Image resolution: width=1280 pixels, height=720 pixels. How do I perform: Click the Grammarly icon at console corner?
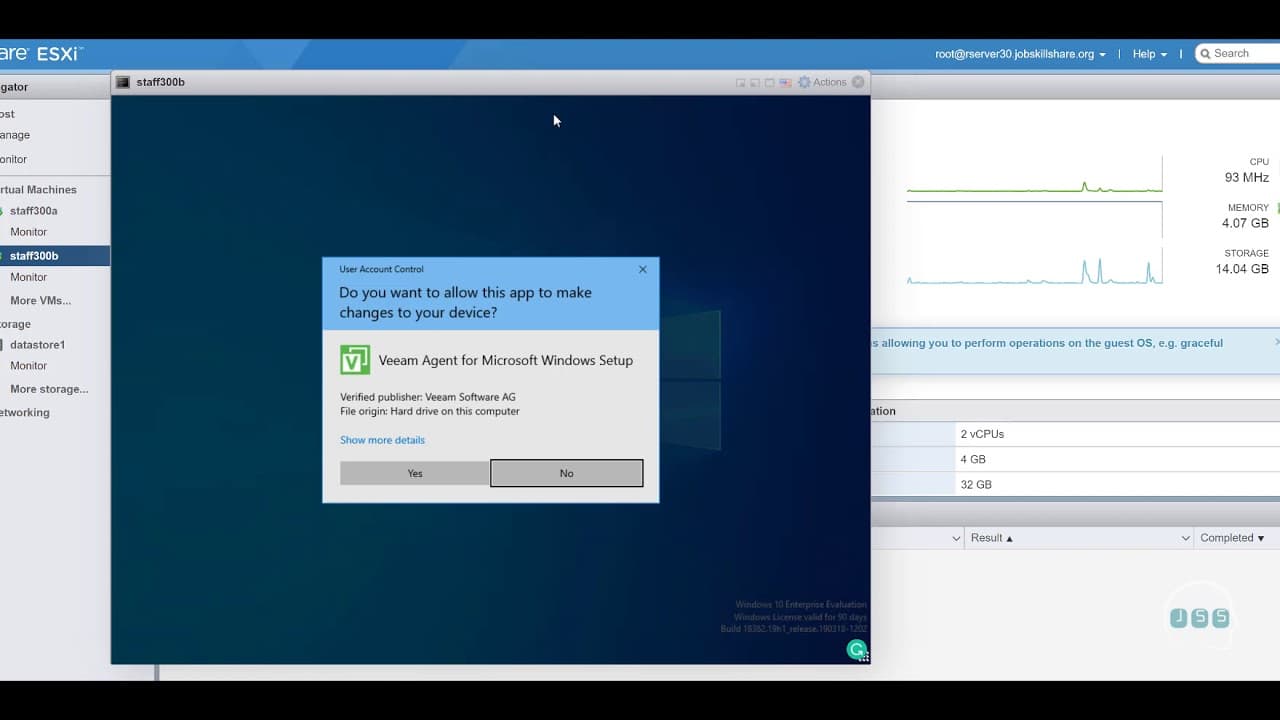tap(857, 650)
